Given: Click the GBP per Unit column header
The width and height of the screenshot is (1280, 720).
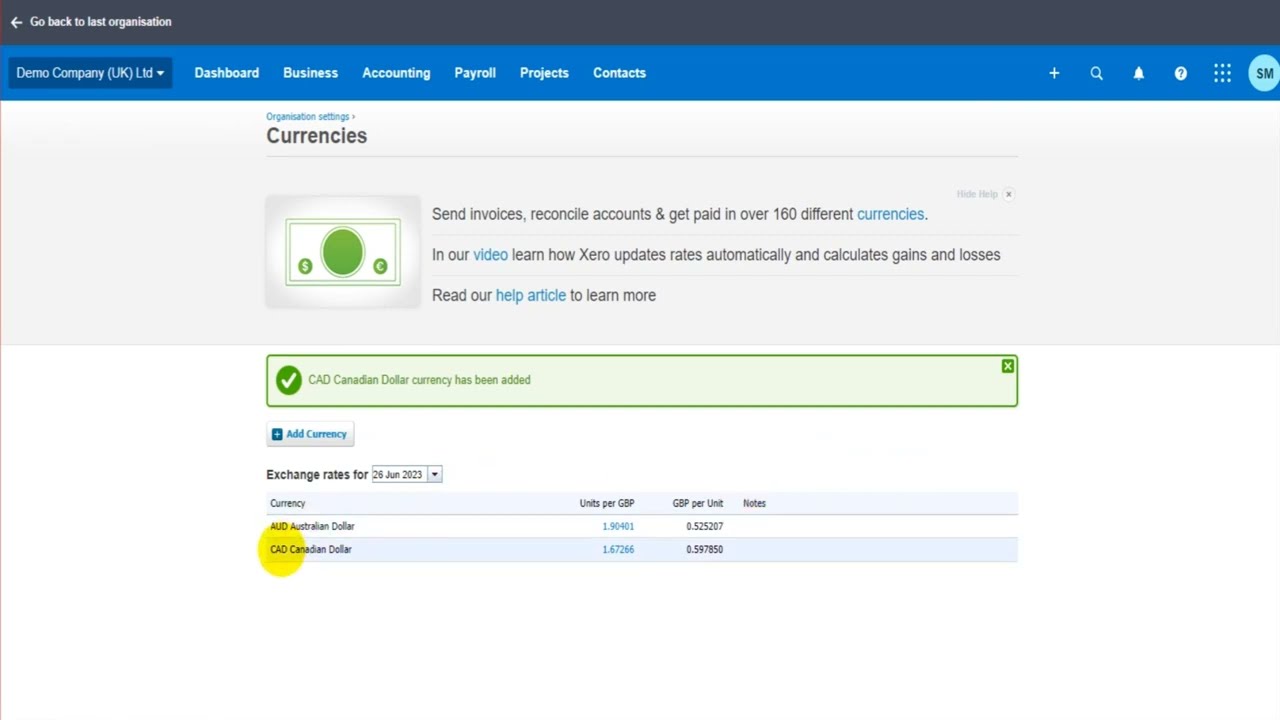Looking at the screenshot, I should (x=698, y=503).
